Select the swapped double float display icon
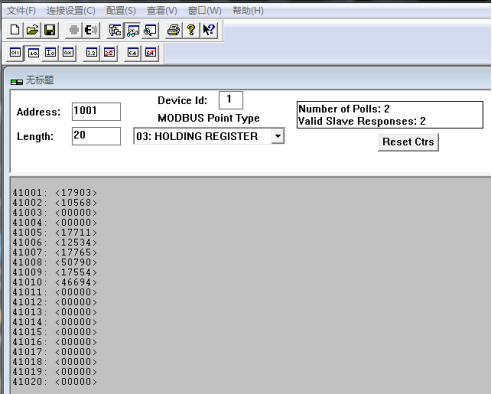The width and height of the screenshot is (492, 394). click(150, 53)
